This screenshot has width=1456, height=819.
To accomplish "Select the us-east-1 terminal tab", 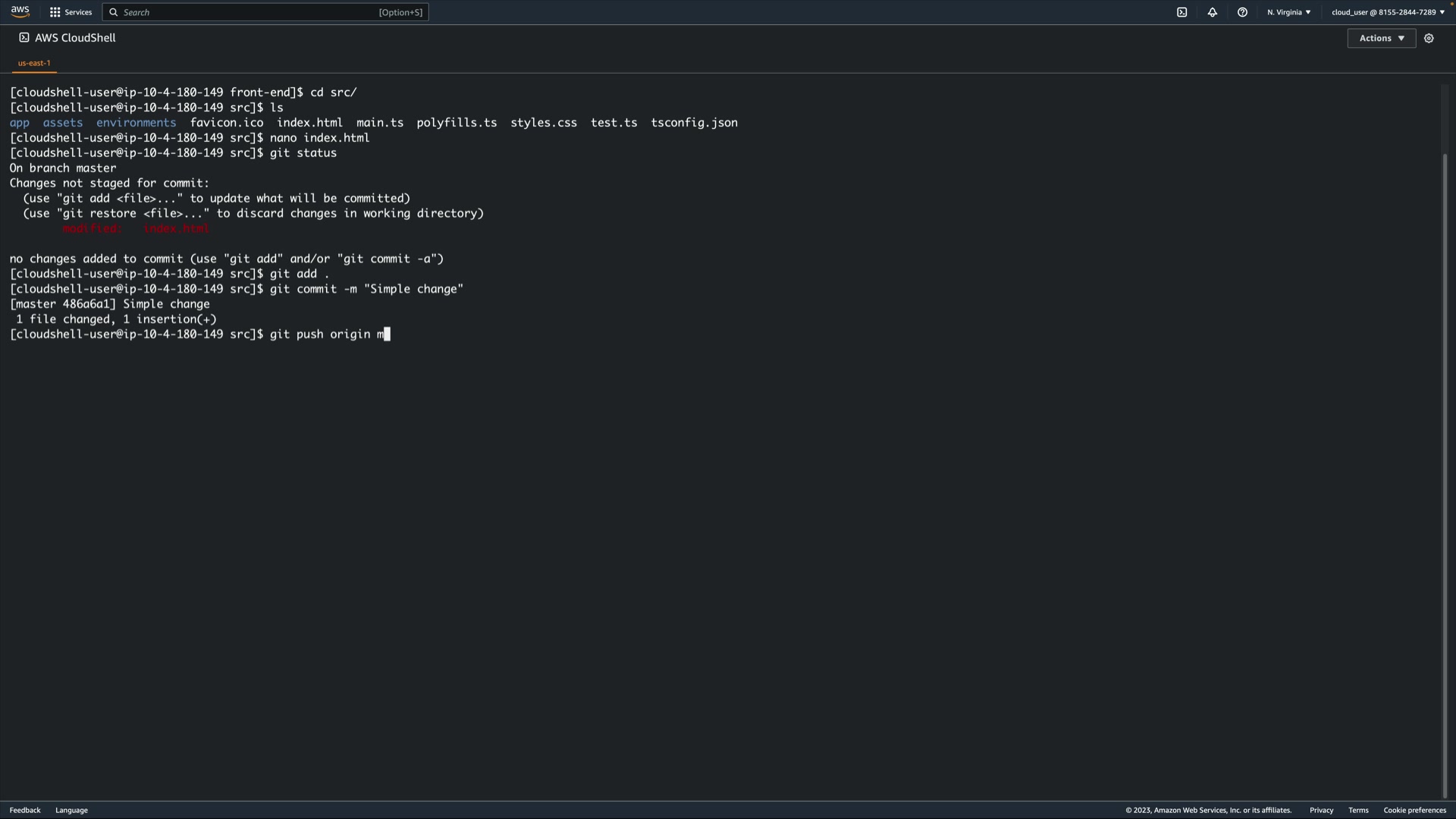I will (x=34, y=63).
